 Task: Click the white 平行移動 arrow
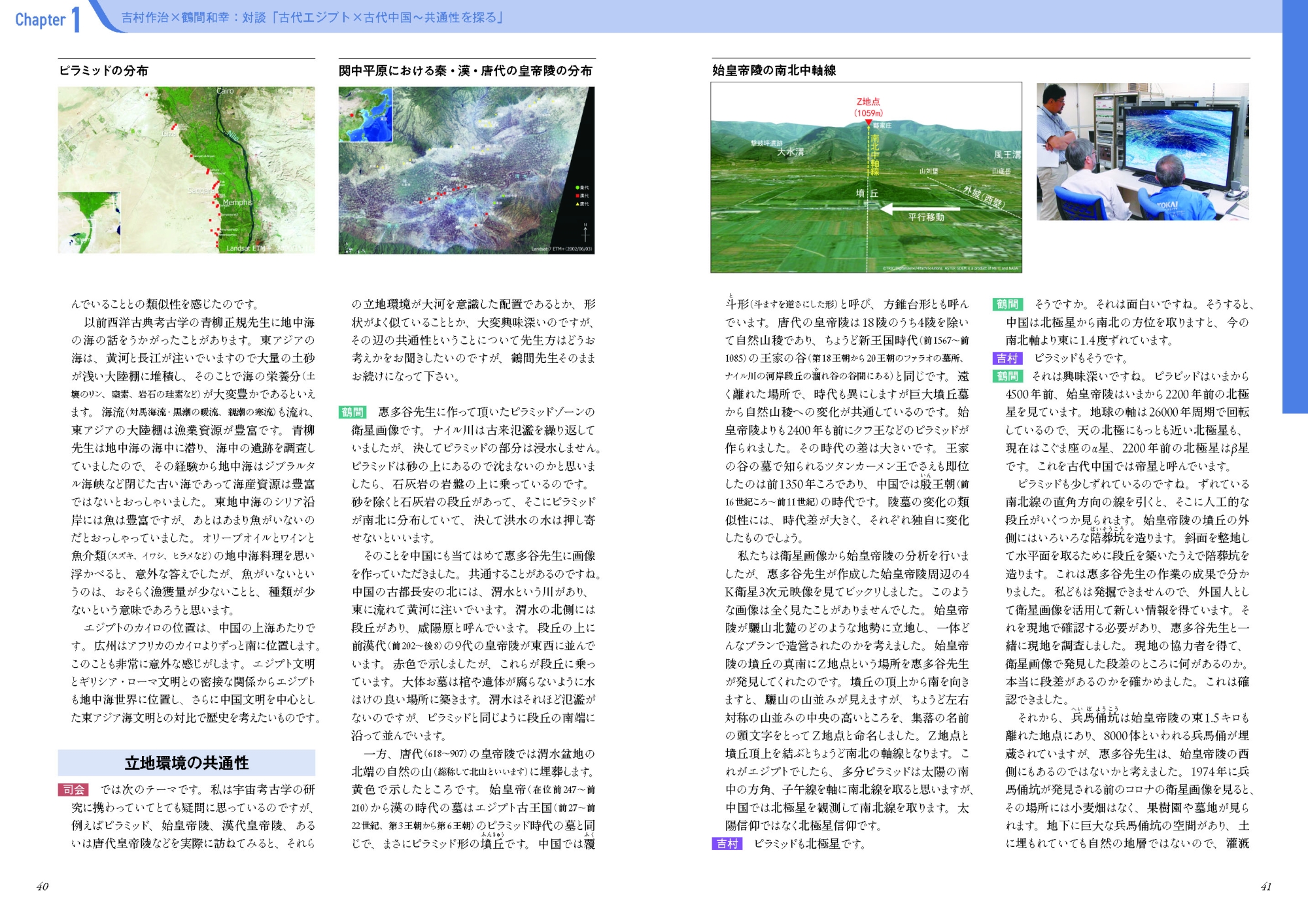920,209
